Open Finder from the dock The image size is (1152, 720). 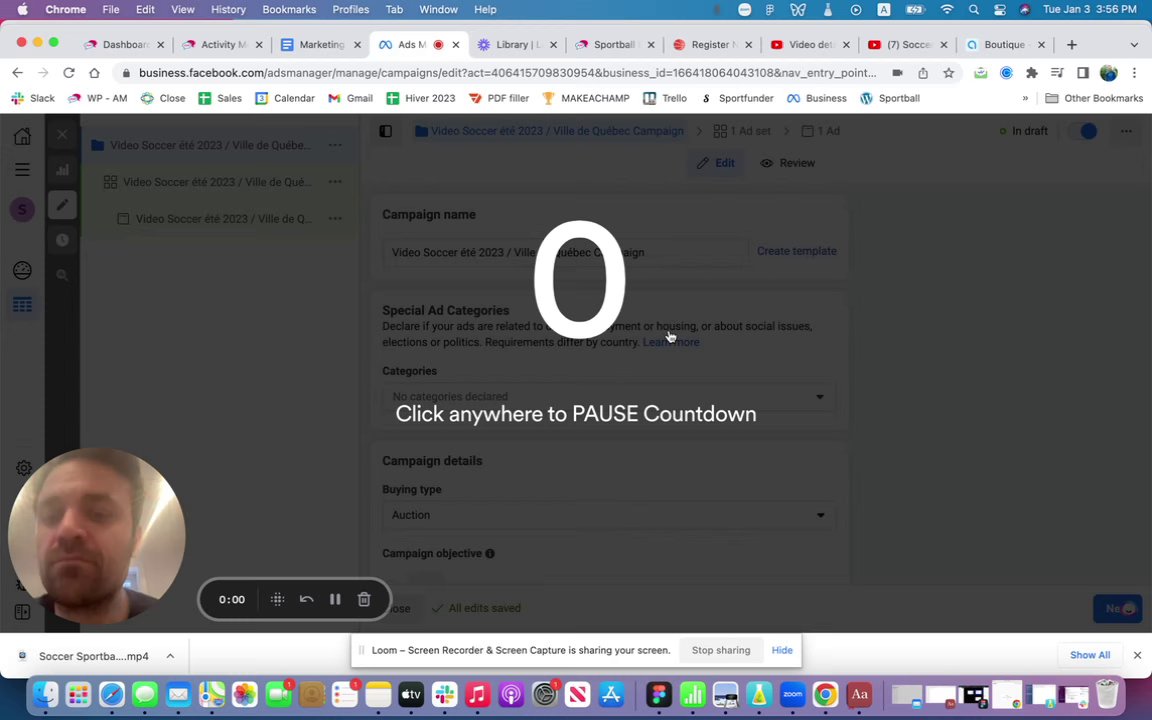pos(45,694)
